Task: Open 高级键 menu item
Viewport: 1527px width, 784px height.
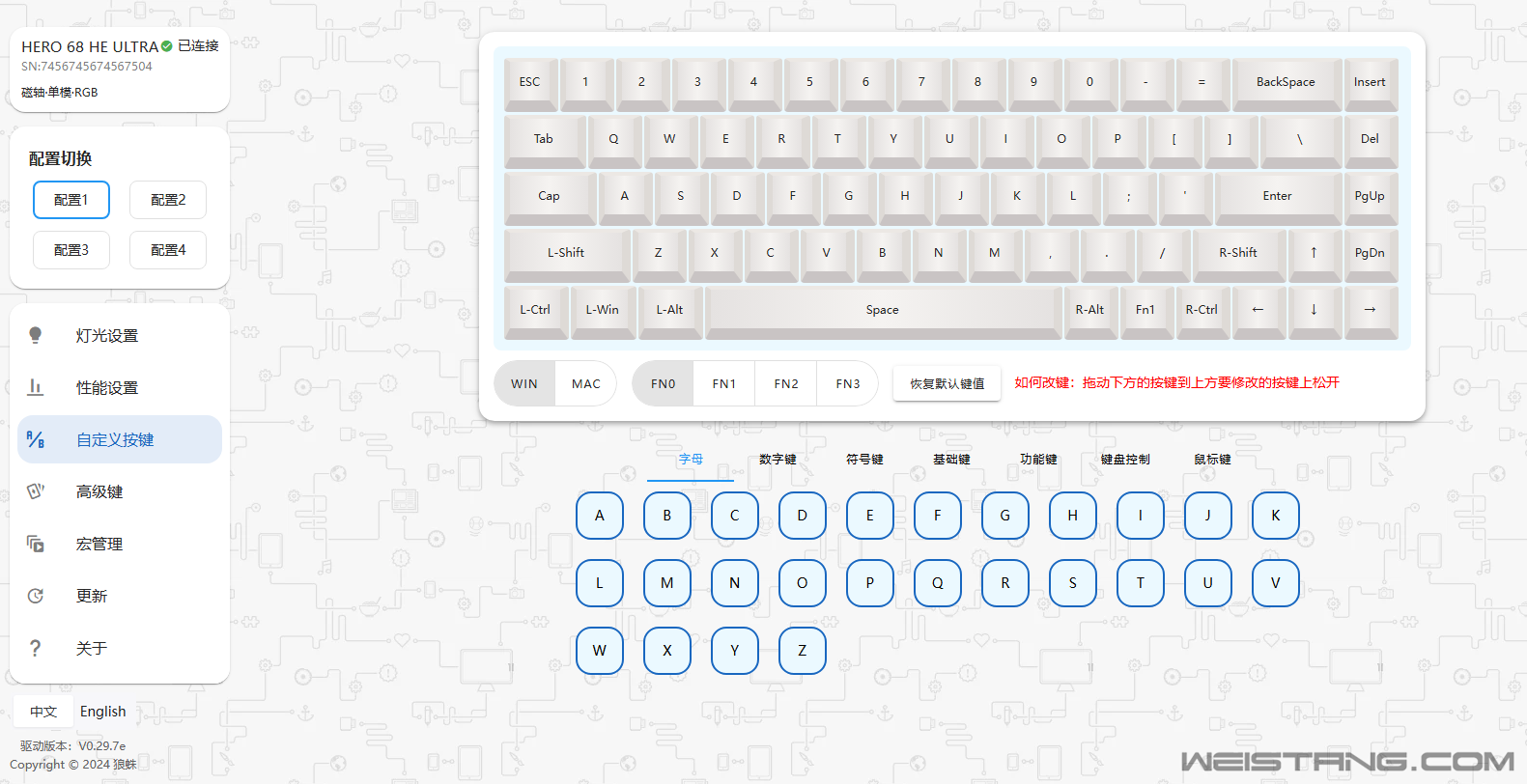Action: coord(120,491)
